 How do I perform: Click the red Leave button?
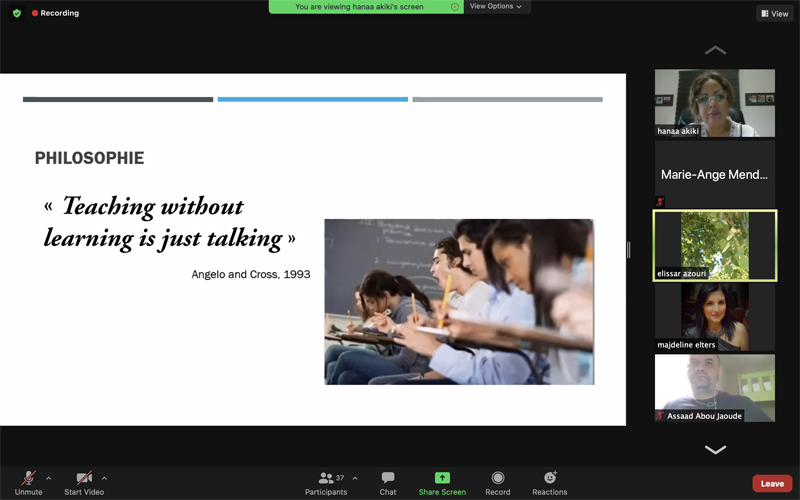(772, 483)
